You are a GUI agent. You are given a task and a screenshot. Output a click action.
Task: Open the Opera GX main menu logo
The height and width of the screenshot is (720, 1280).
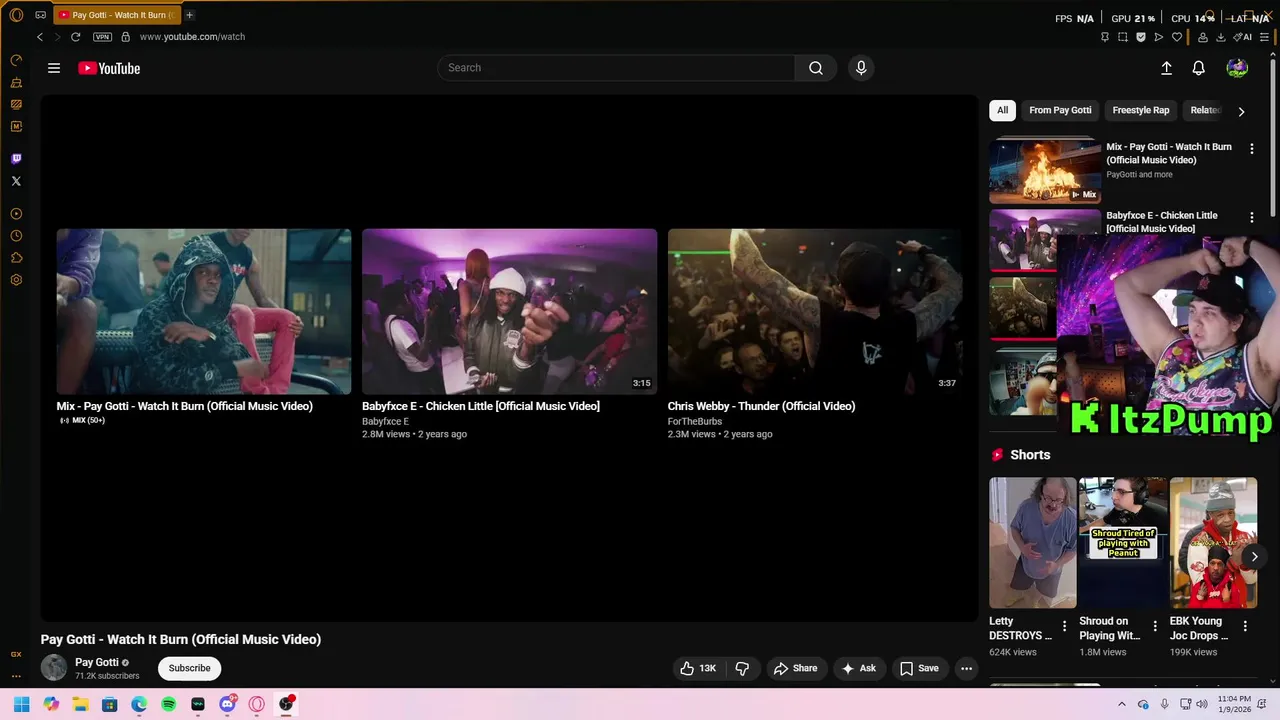[x=16, y=15]
